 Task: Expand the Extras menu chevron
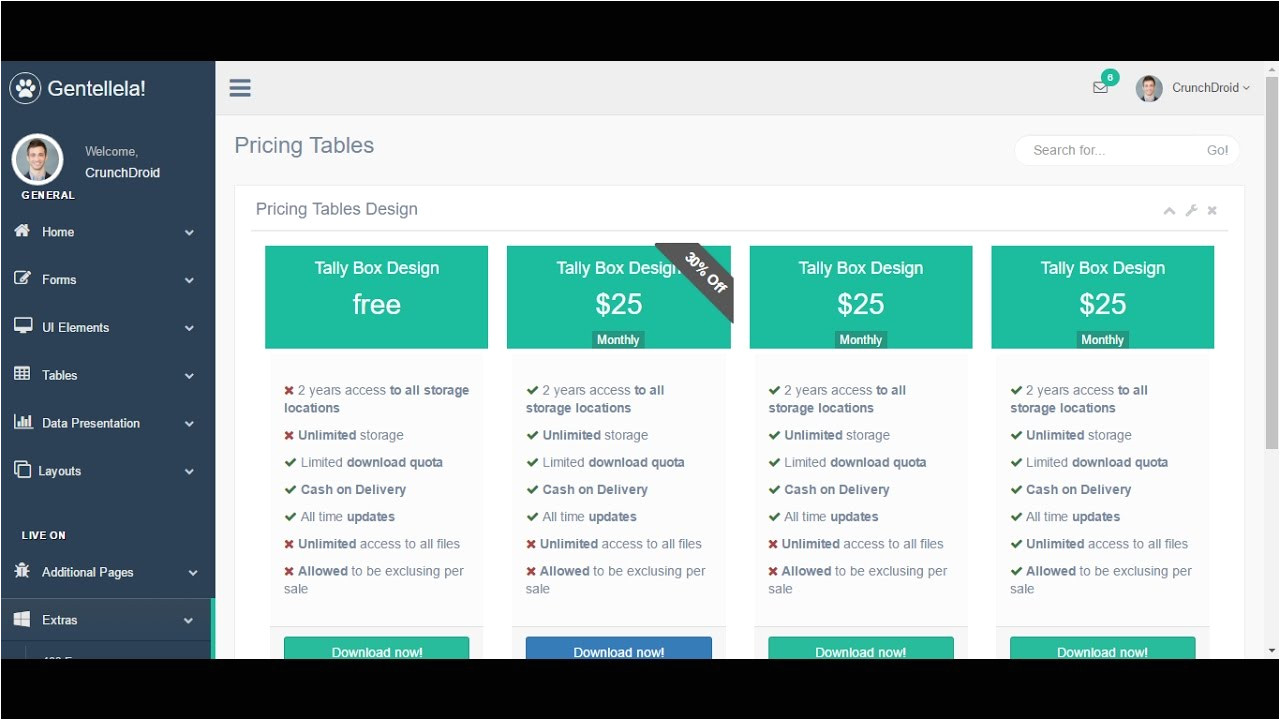click(189, 620)
